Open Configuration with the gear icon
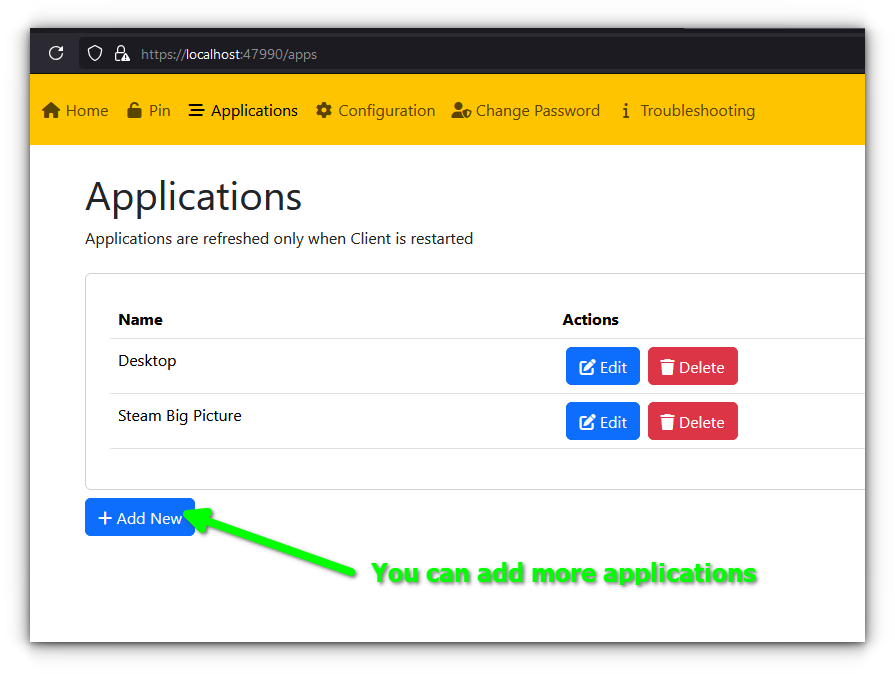The image size is (895, 674). 375,111
